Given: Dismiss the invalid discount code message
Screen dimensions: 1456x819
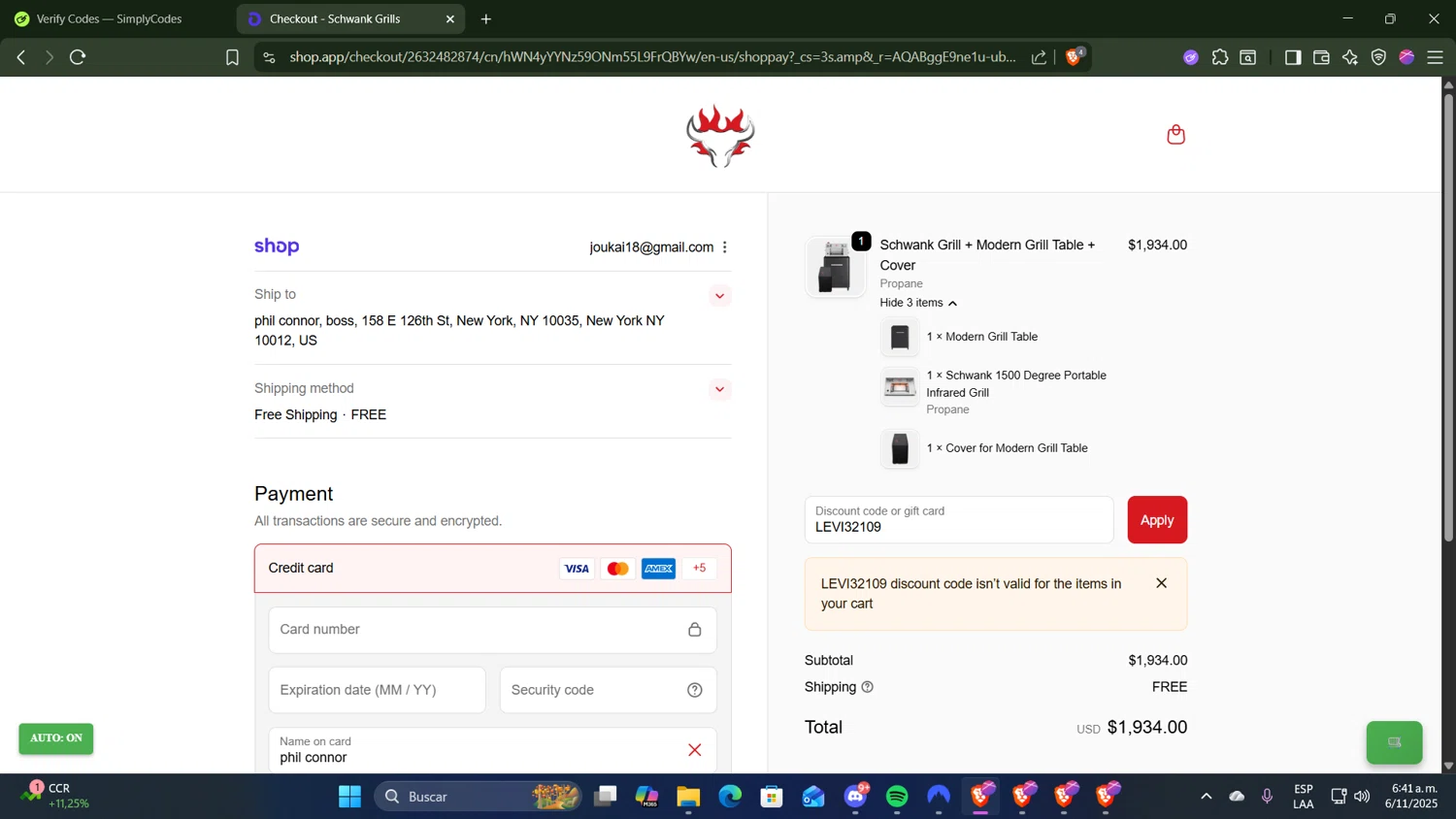Looking at the screenshot, I should pos(1161,583).
